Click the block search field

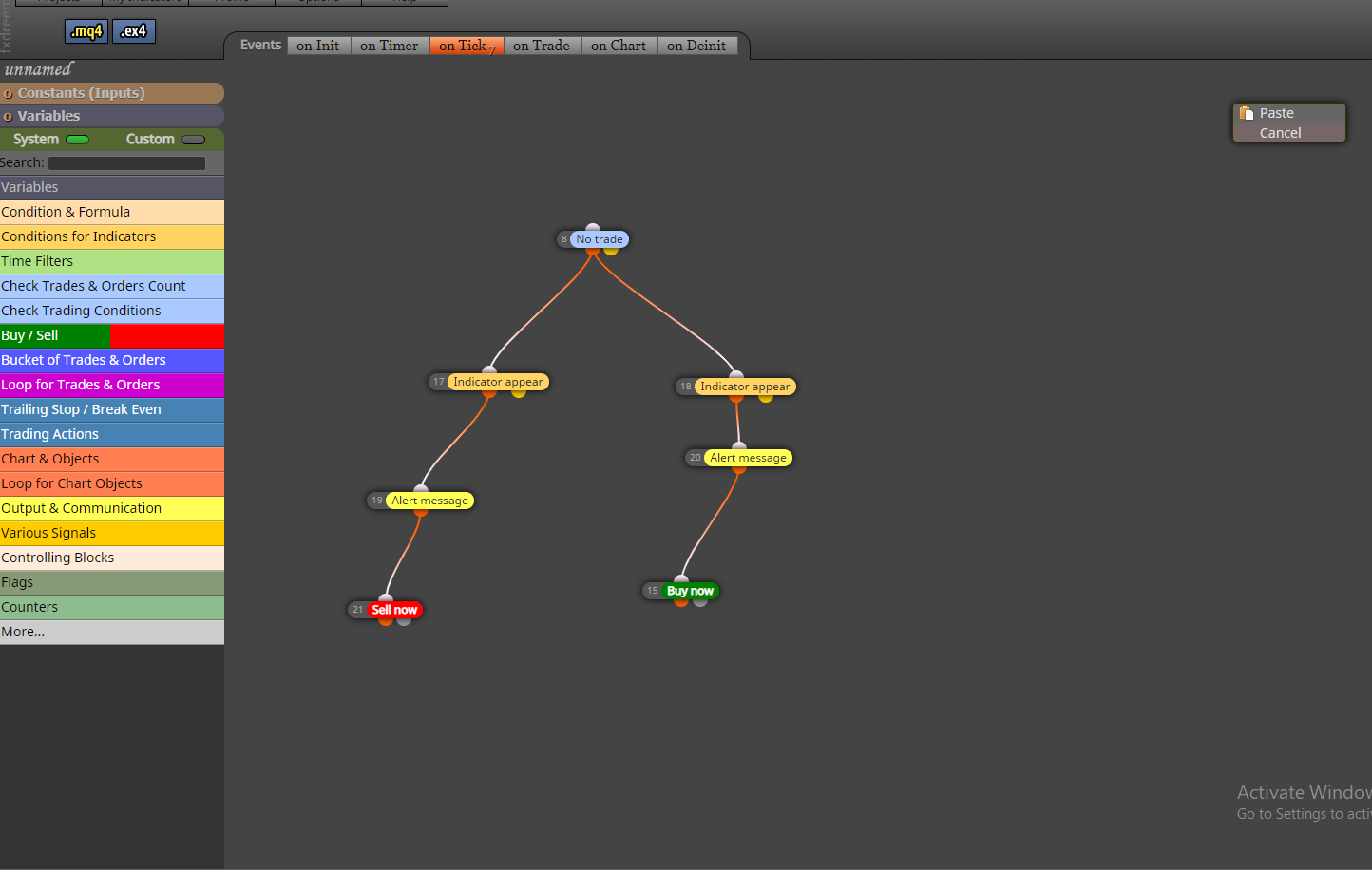point(126,163)
